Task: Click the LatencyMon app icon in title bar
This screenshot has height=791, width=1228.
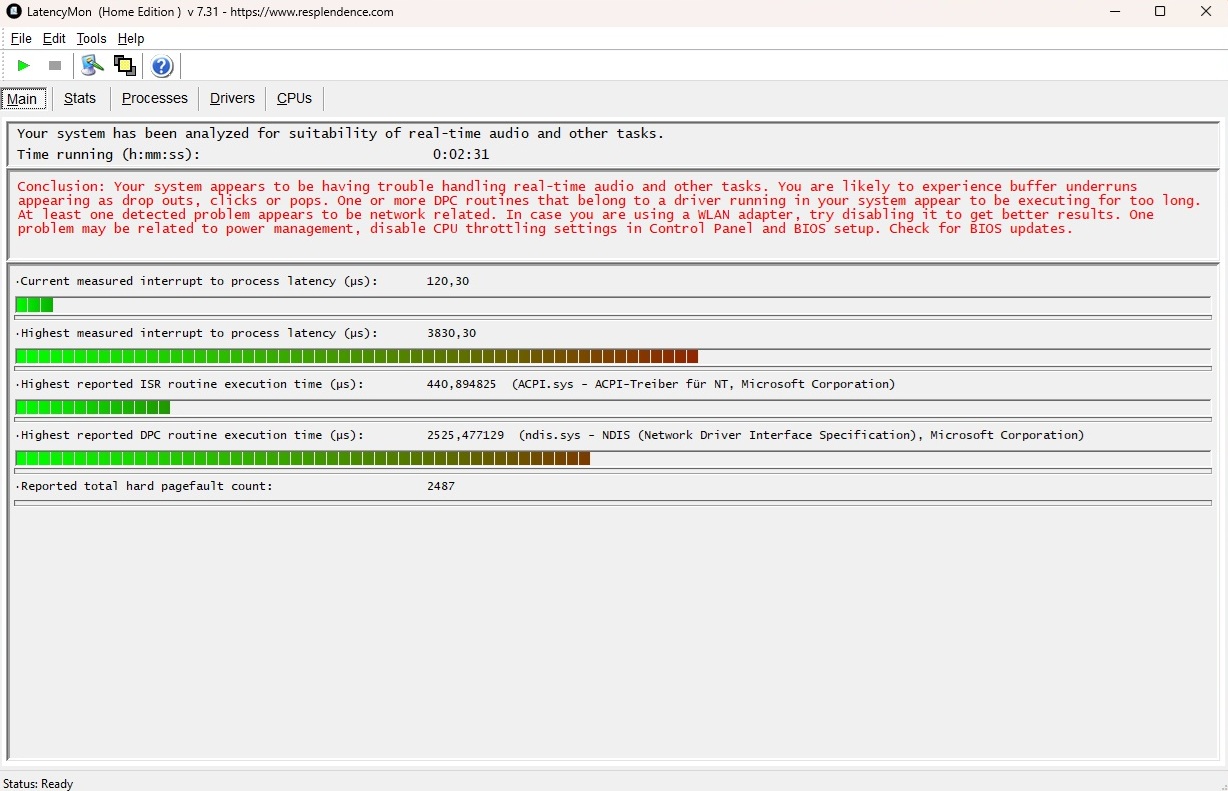Action: pyautogui.click(x=14, y=12)
